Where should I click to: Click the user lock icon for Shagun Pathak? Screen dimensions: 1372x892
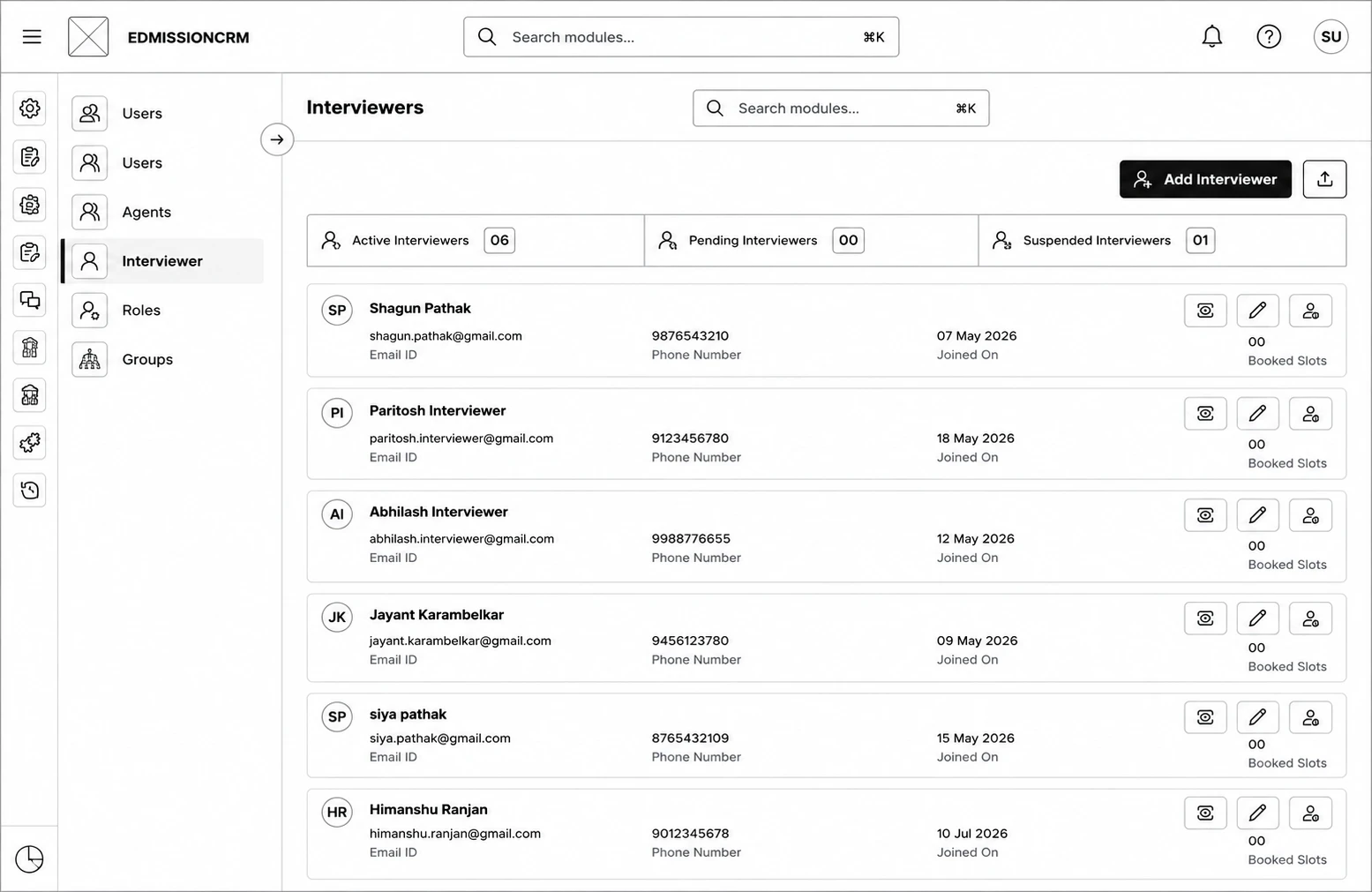(1310, 311)
